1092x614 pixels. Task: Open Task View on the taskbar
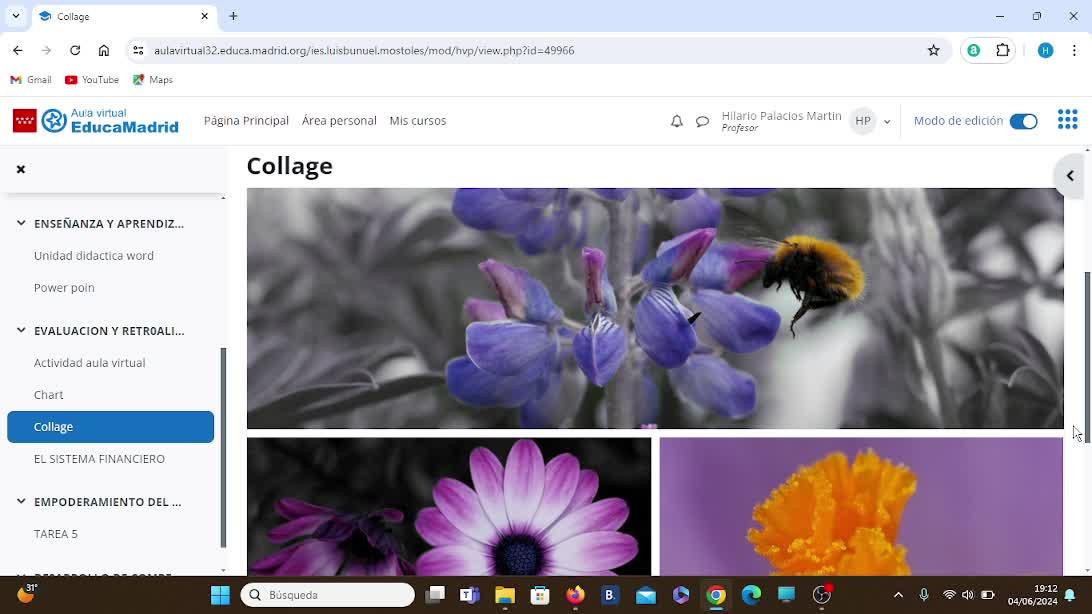(x=435, y=595)
